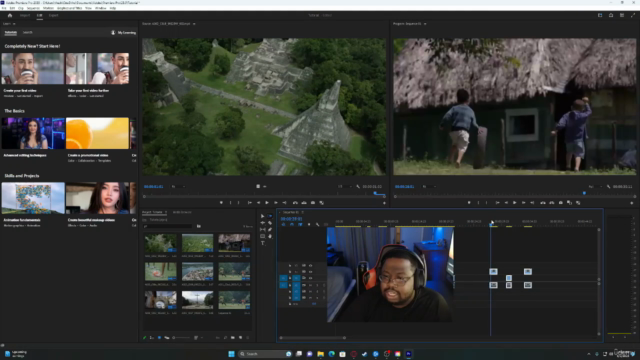The width and height of the screenshot is (640, 360).
Task: Toggle Linked Selection in timeline
Action: (300, 224)
